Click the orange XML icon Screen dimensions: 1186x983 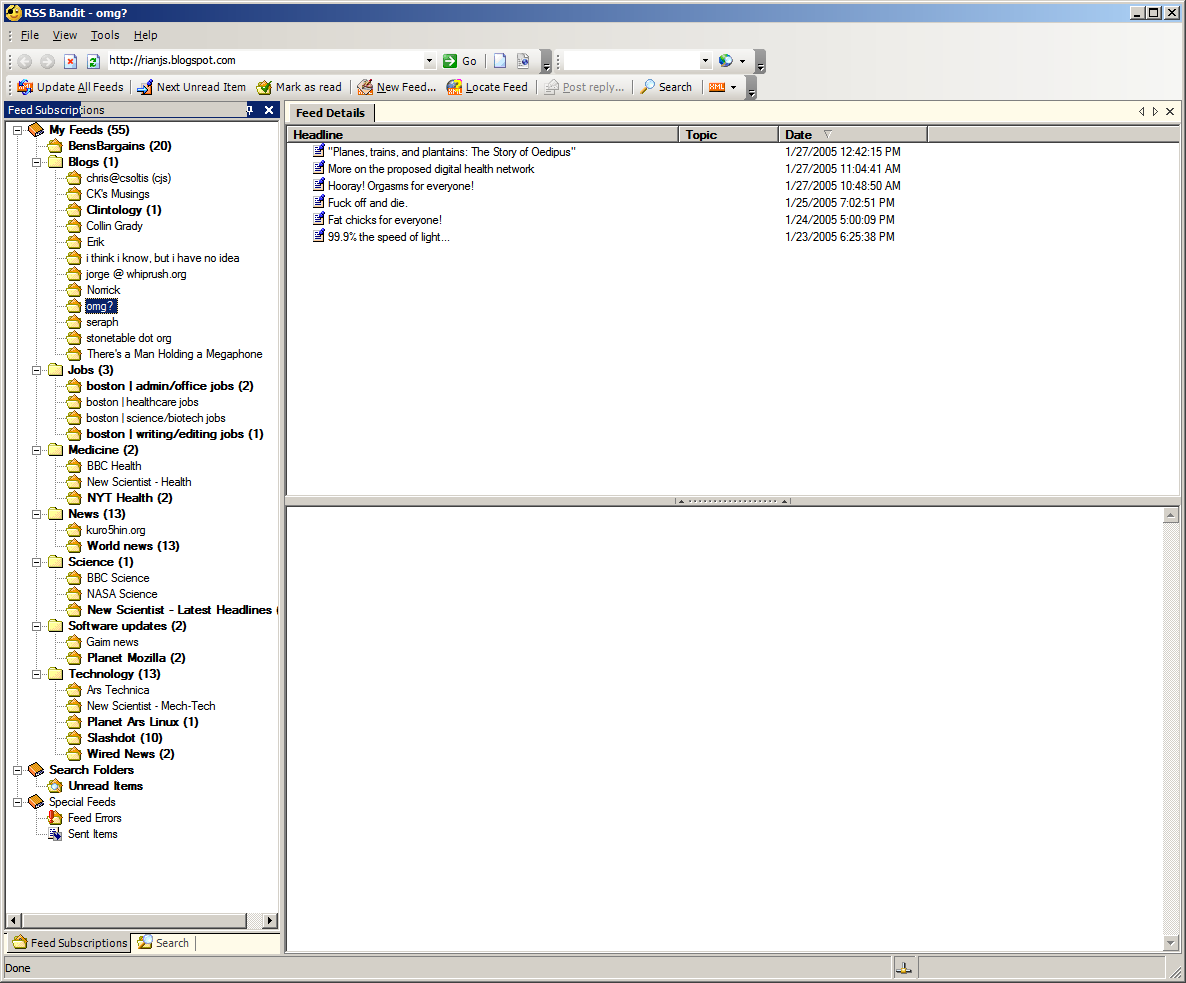[x=717, y=87]
